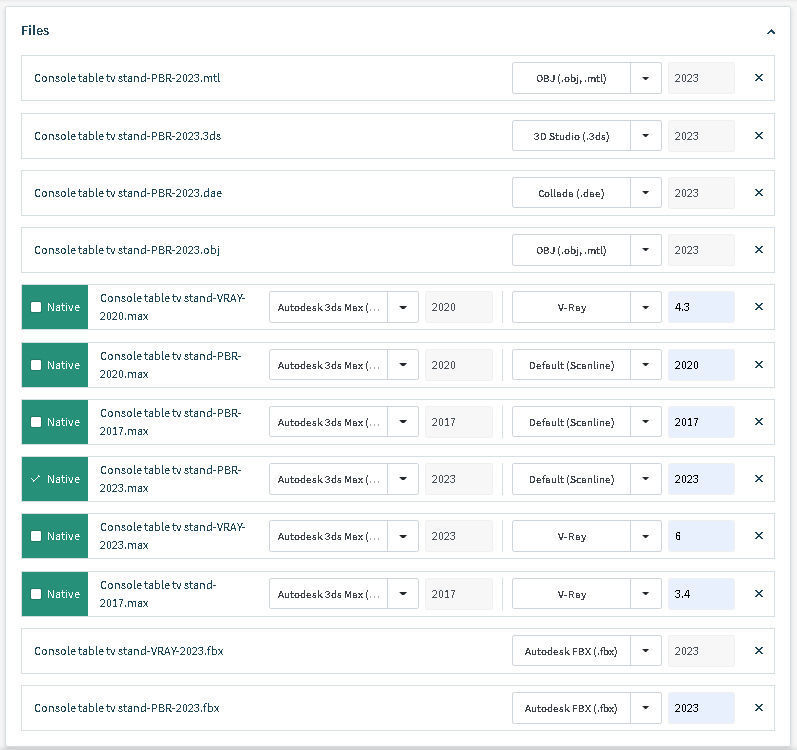Click renderer version field showing 3.4
This screenshot has width=797, height=750.
point(701,594)
